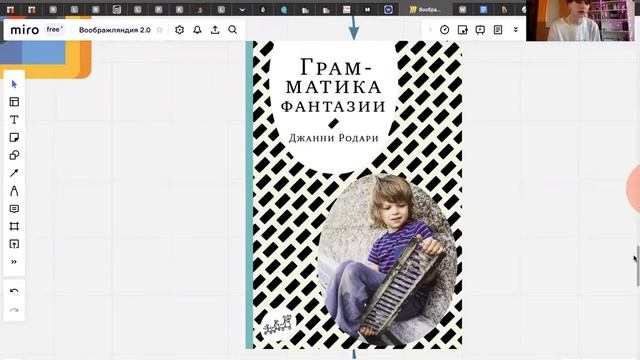This screenshot has height=360, width=640.
Task: Expand more tools with double chevron
Action: pos(14,262)
